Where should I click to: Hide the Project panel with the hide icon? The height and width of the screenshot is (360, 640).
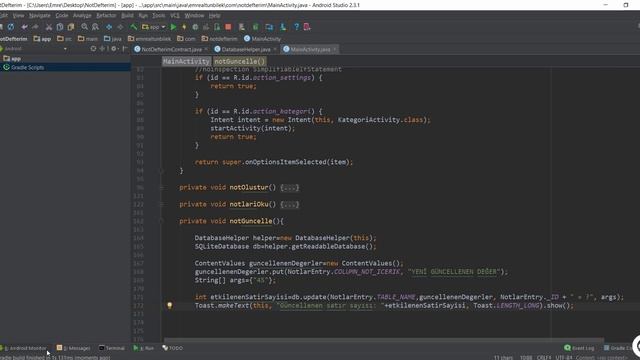coord(125,49)
